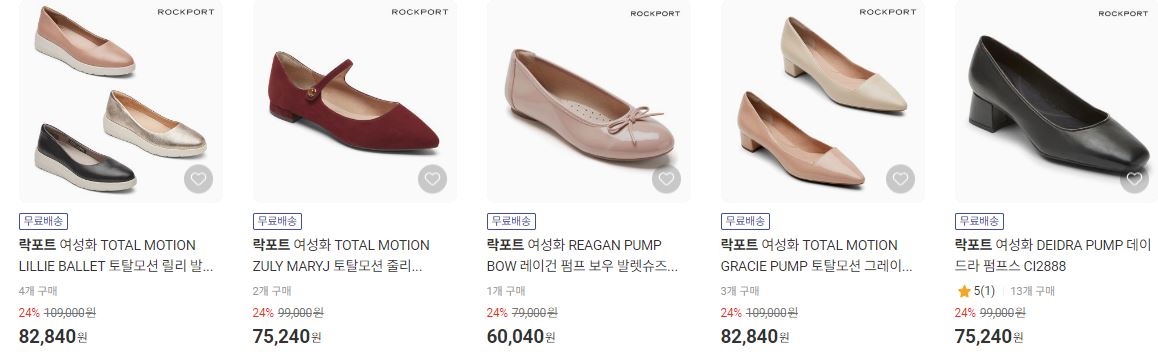The height and width of the screenshot is (361, 1158).
Task: Open TOTAL MOTION LILLIE BALLET product title
Action: [117, 255]
